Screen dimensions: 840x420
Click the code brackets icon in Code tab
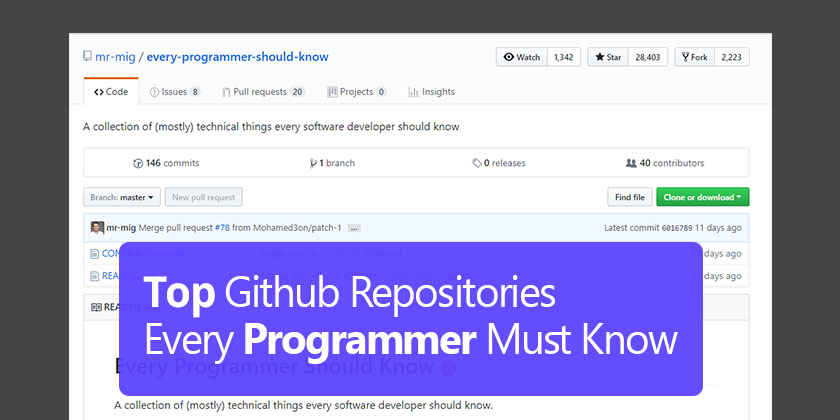pos(99,92)
